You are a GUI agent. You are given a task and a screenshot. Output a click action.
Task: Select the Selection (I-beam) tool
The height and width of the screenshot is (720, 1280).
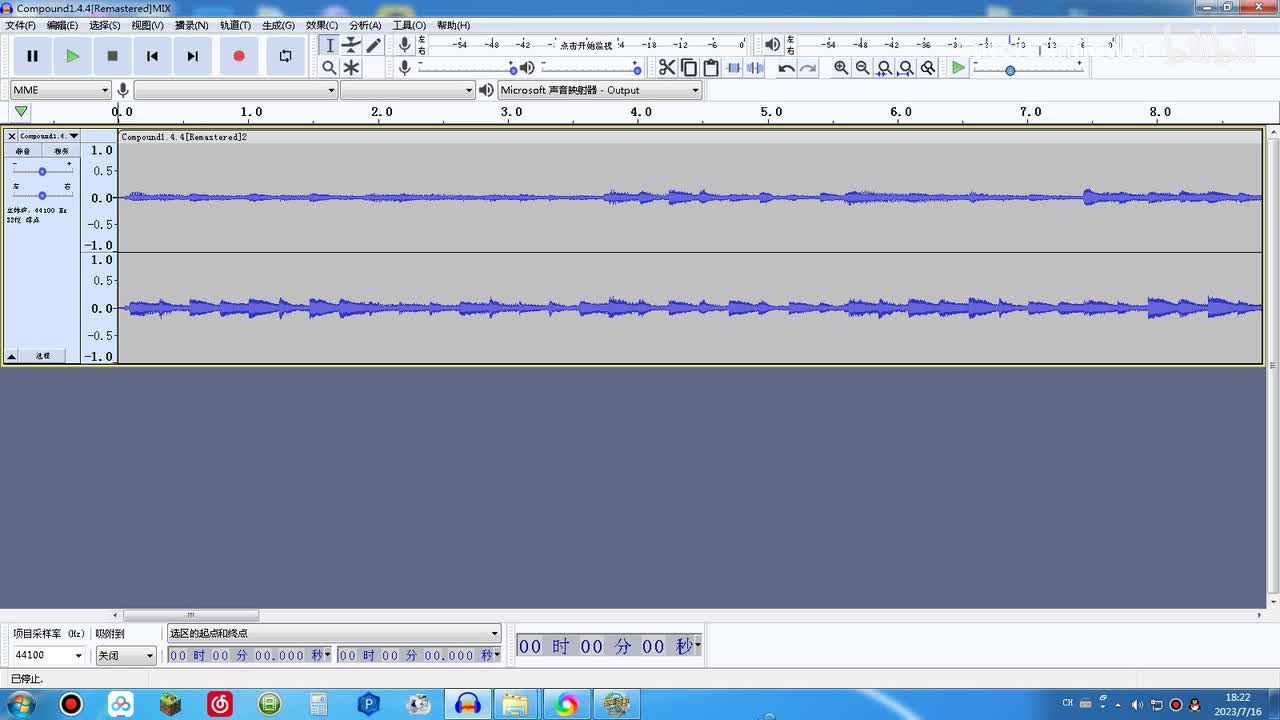329,45
